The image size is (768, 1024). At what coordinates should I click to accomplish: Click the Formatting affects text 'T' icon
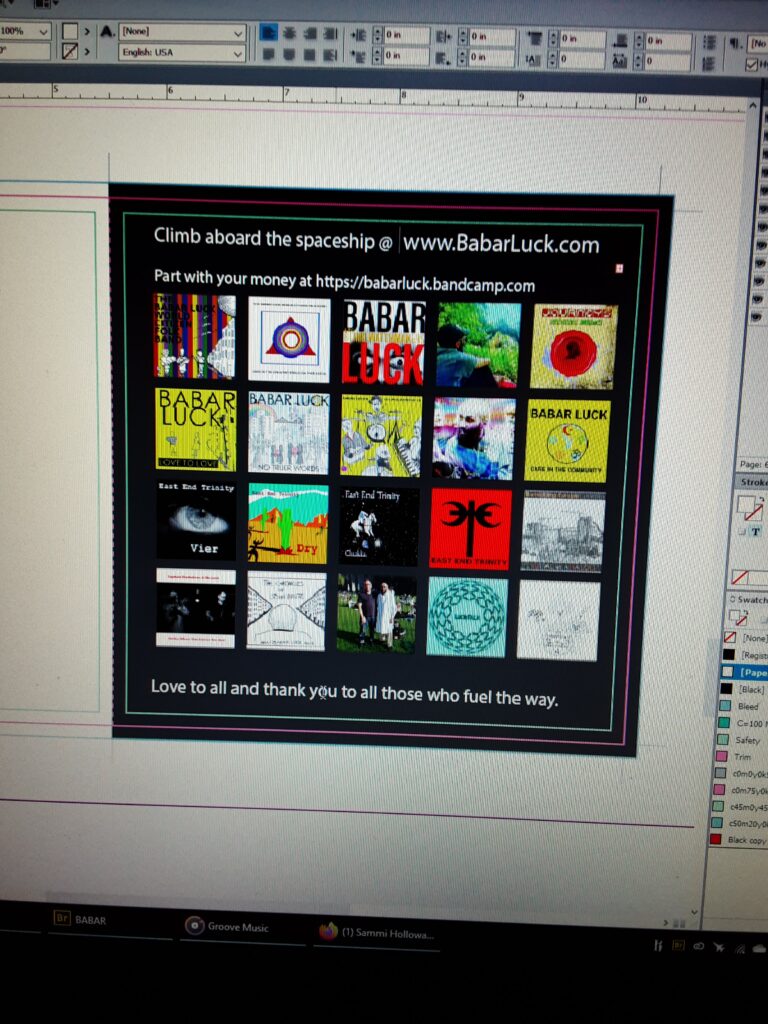coord(756,532)
